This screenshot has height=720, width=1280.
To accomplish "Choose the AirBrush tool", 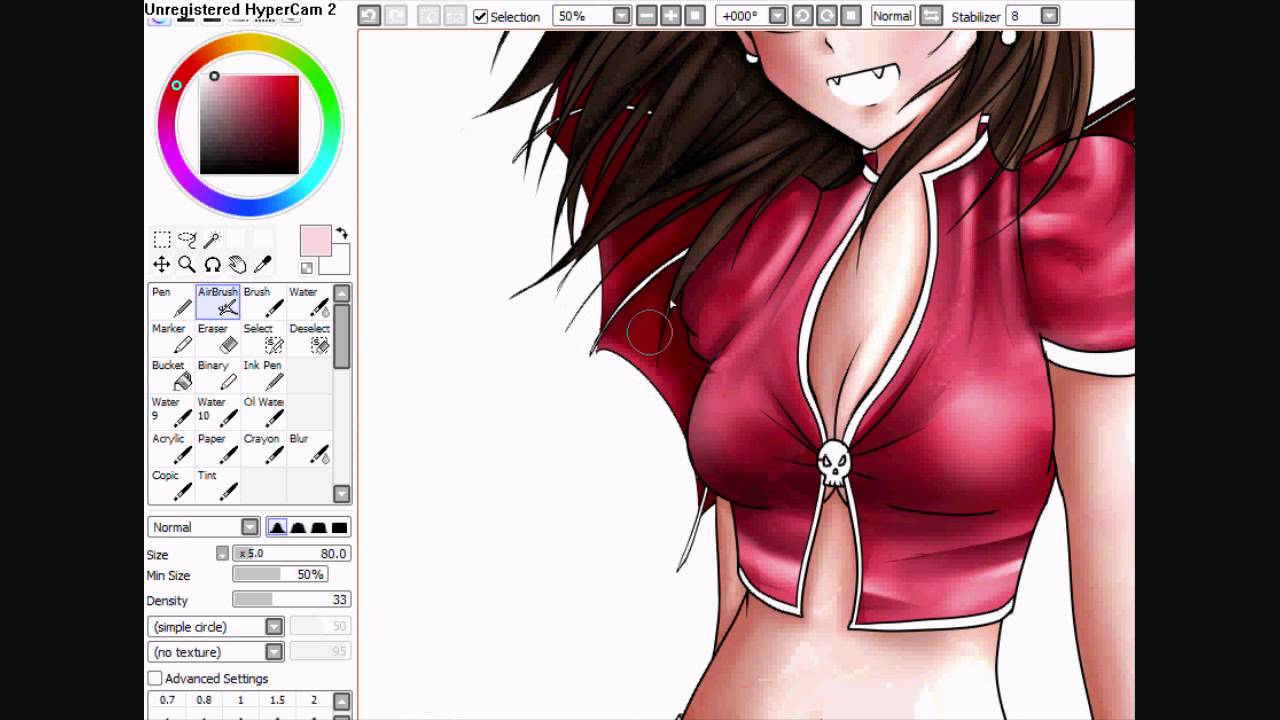I will 218,302.
